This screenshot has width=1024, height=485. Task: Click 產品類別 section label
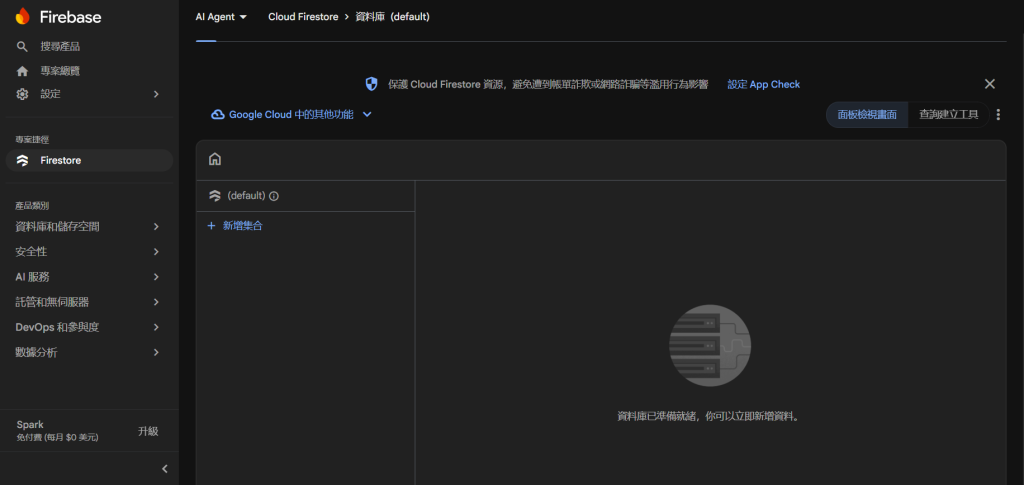pyautogui.click(x=32, y=206)
